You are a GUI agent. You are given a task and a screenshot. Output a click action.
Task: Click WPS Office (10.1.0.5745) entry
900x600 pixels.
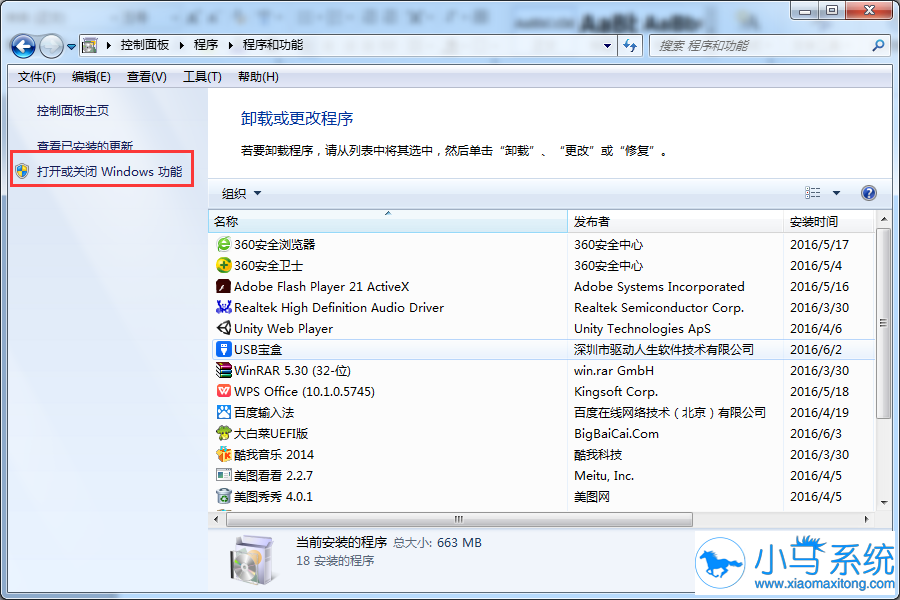click(x=304, y=392)
